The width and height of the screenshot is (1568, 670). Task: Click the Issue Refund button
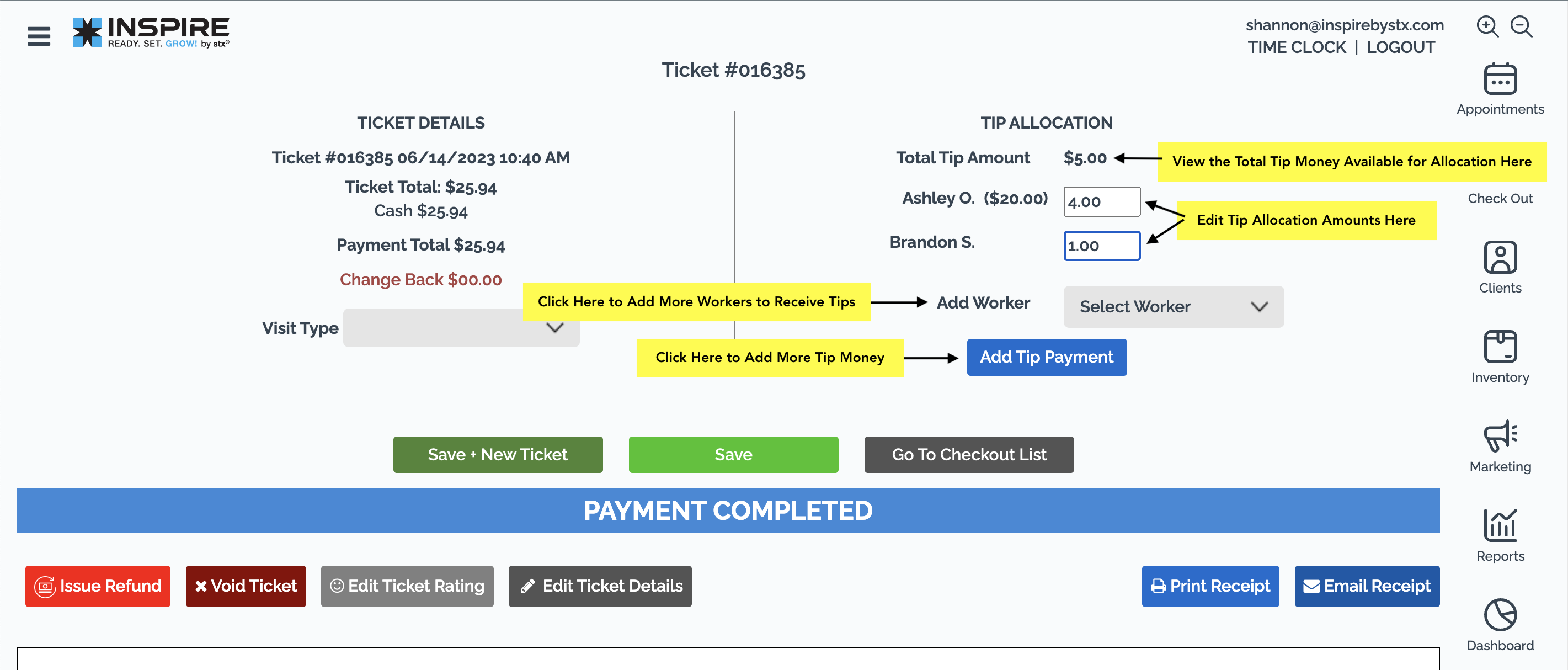pyautogui.click(x=98, y=586)
